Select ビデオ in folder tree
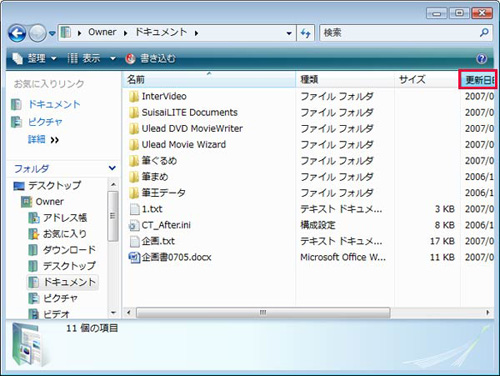 [56, 314]
